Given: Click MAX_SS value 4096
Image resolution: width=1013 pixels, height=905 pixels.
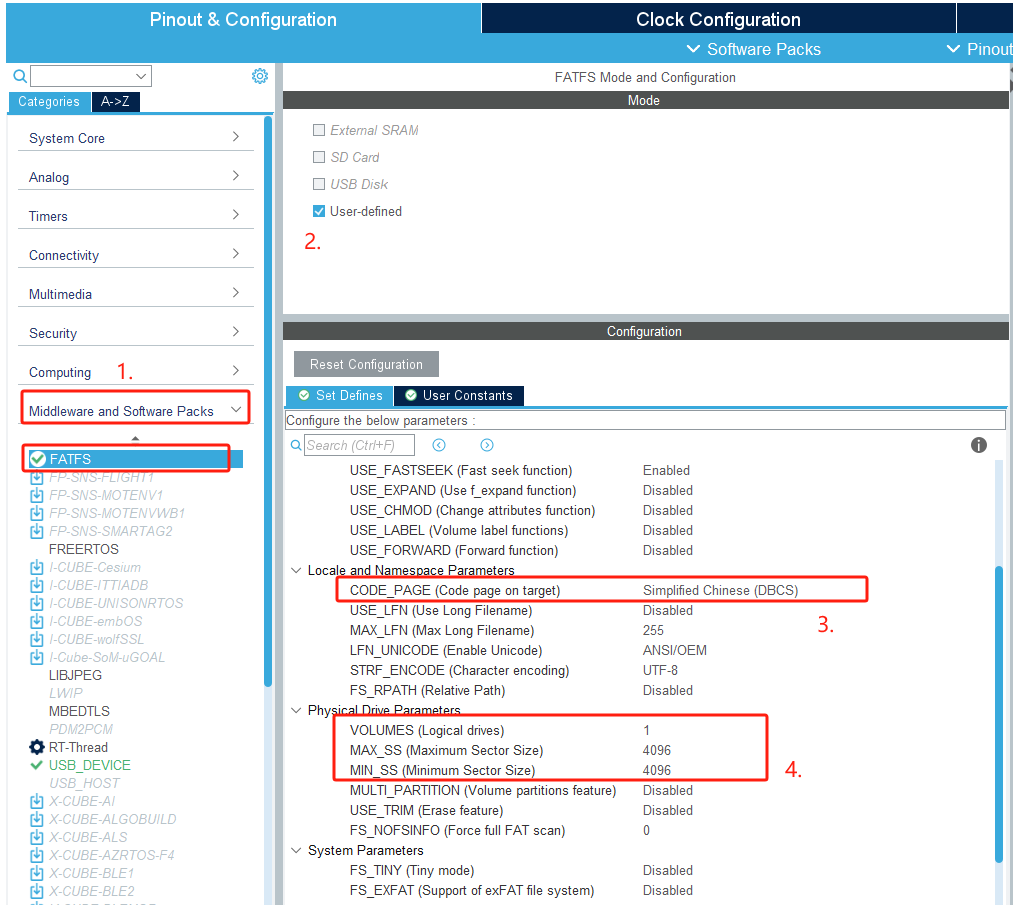Looking at the screenshot, I should click(657, 751).
